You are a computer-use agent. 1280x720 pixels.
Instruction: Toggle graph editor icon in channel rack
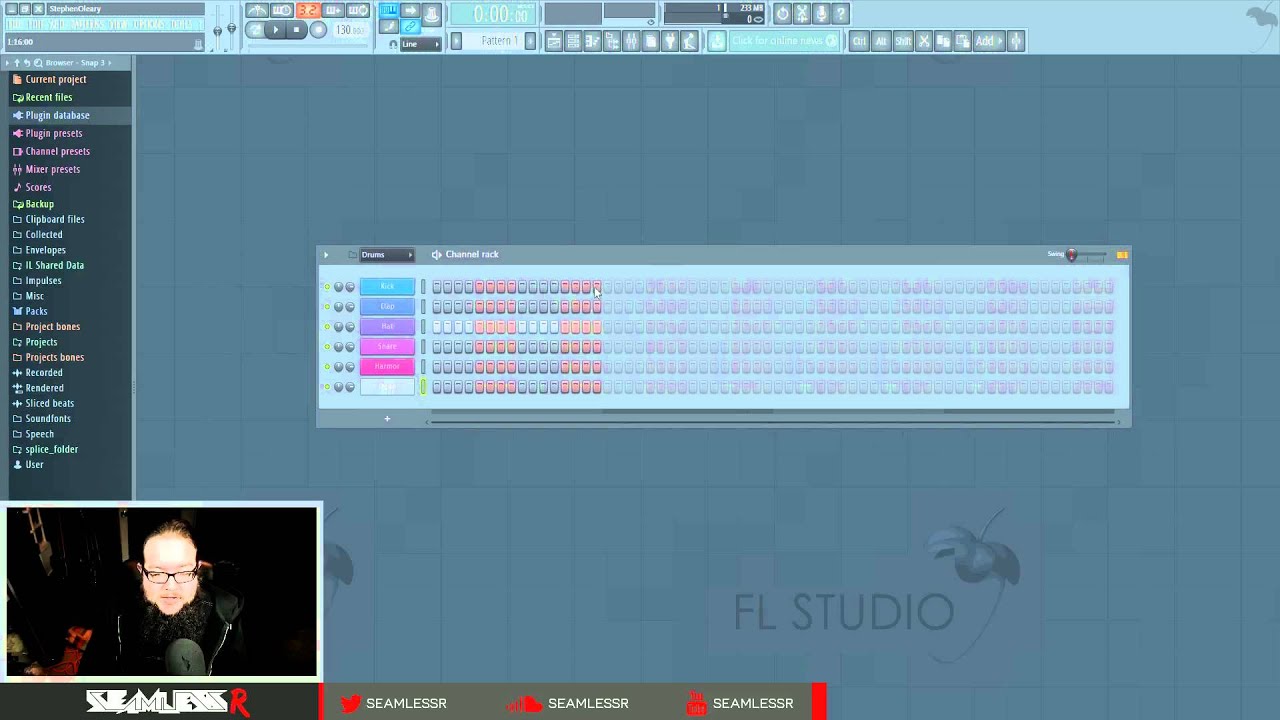pos(1122,255)
